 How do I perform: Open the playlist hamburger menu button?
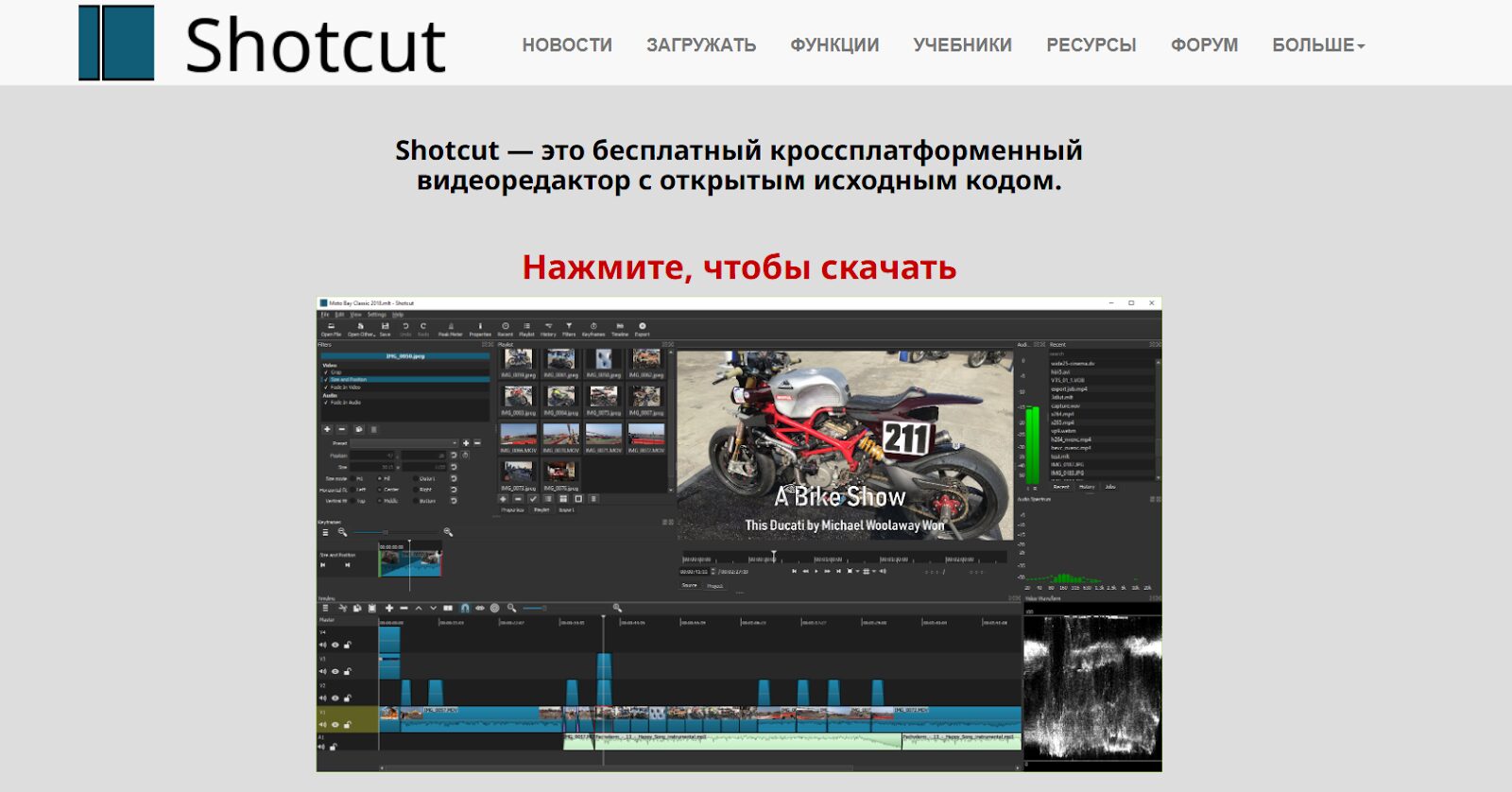pyautogui.click(x=593, y=499)
